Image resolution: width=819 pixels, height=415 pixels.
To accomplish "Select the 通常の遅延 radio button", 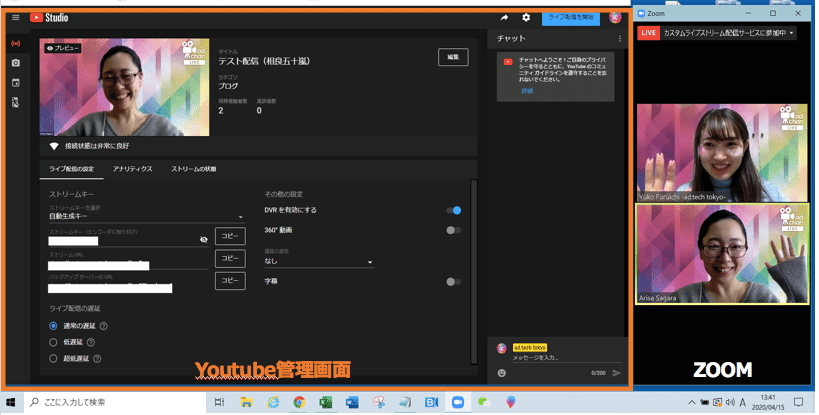I will 53,326.
